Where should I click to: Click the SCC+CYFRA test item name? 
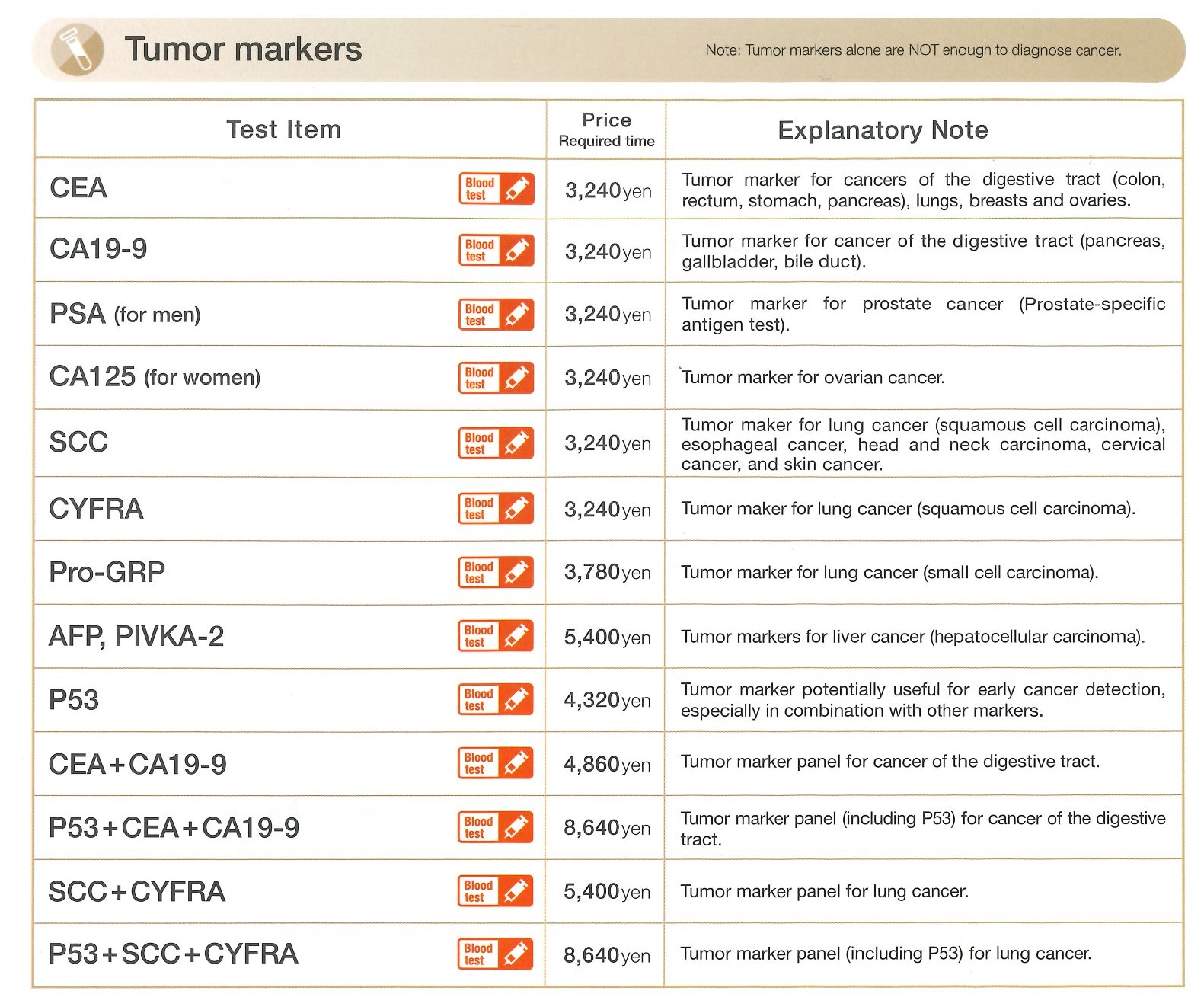[137, 891]
